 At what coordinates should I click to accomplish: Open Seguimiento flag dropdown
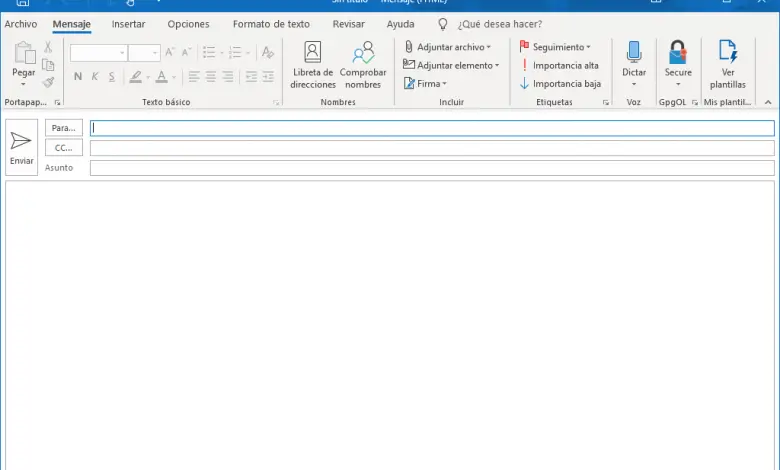pos(555,47)
